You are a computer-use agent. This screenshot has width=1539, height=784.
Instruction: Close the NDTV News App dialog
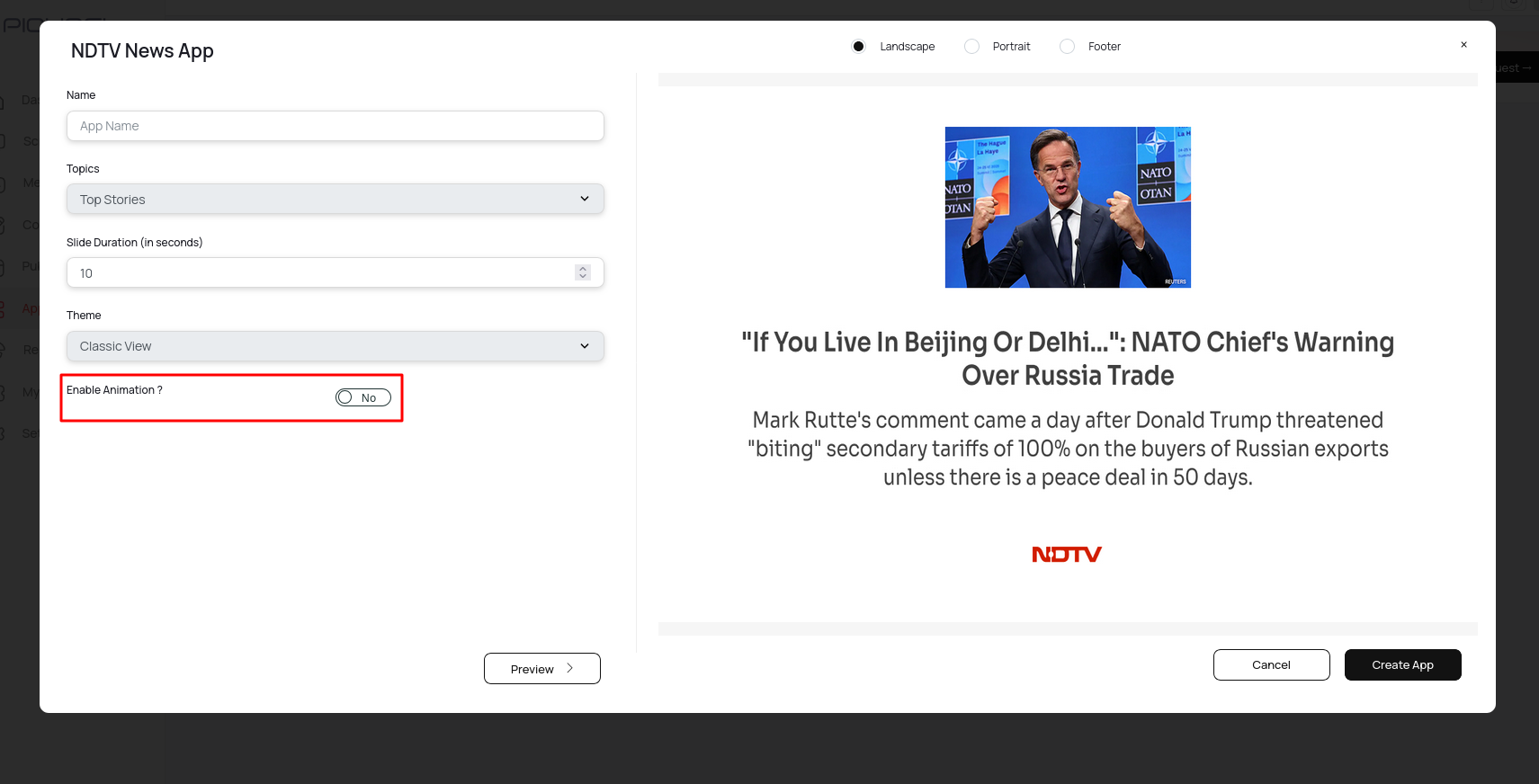point(1463,45)
